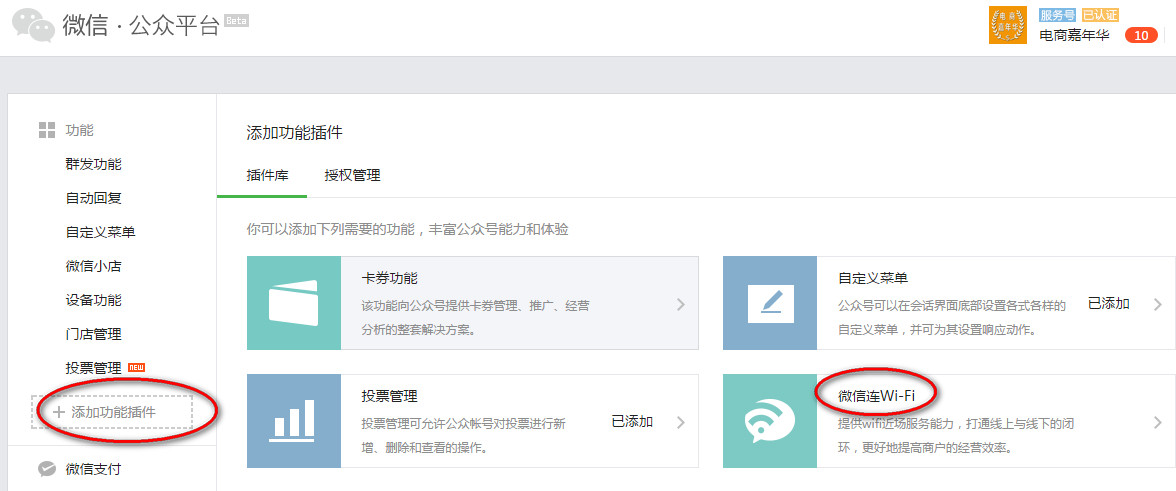Image resolution: width=1176 pixels, height=491 pixels.
Task: Open 投票管理 in the sidebar
Action: [94, 368]
